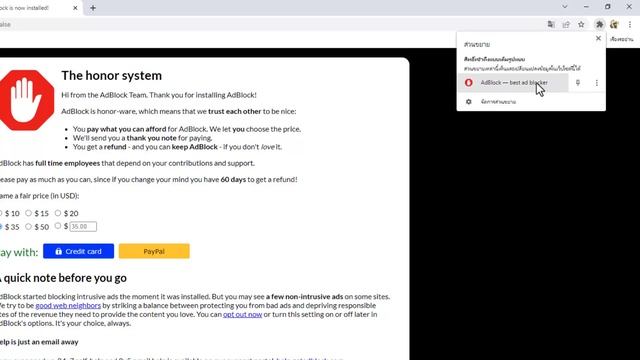This screenshot has height=360, width=640.
Task: Click the opt out now link
Action: click(242, 314)
